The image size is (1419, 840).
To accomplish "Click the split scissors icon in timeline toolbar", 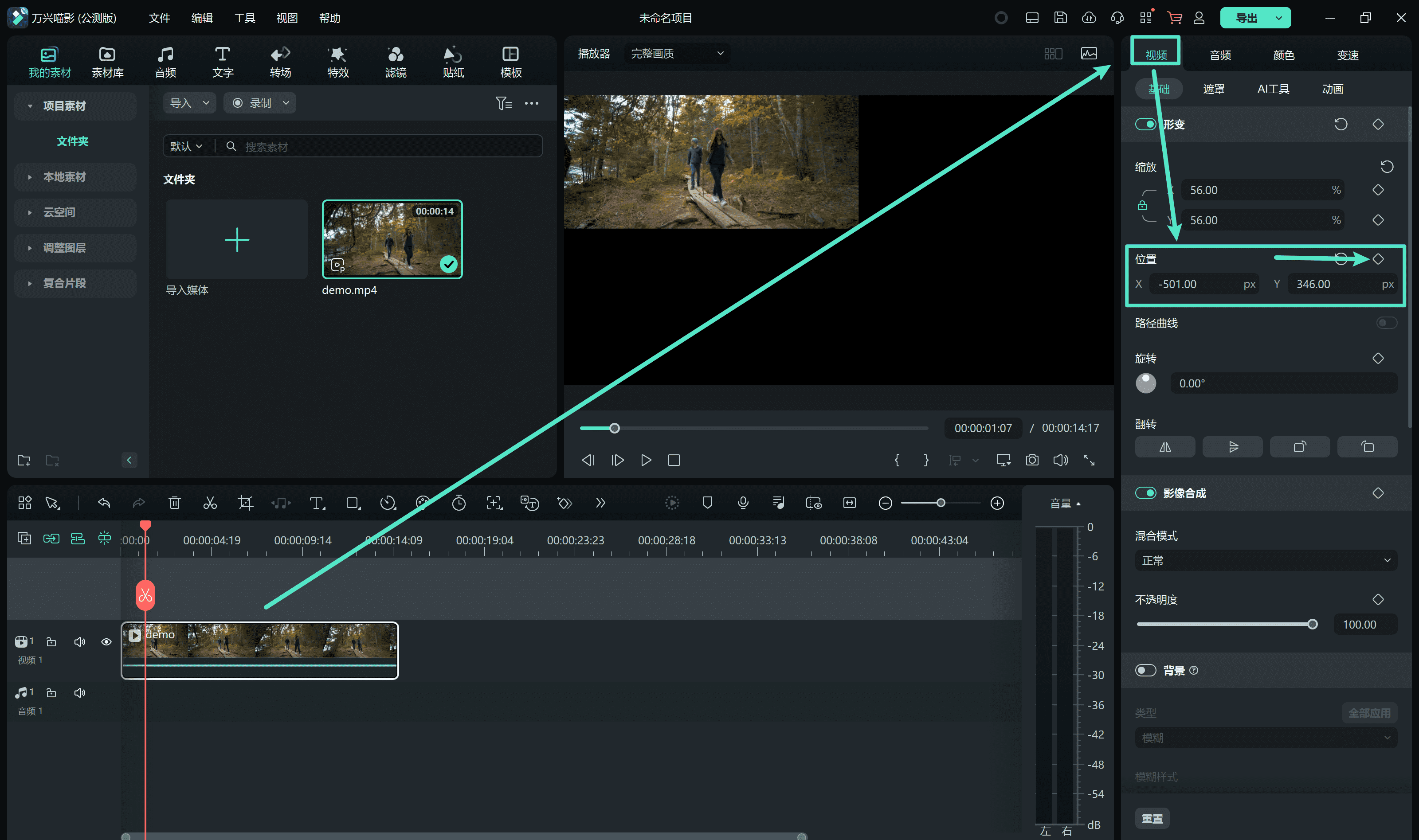I will pos(209,503).
